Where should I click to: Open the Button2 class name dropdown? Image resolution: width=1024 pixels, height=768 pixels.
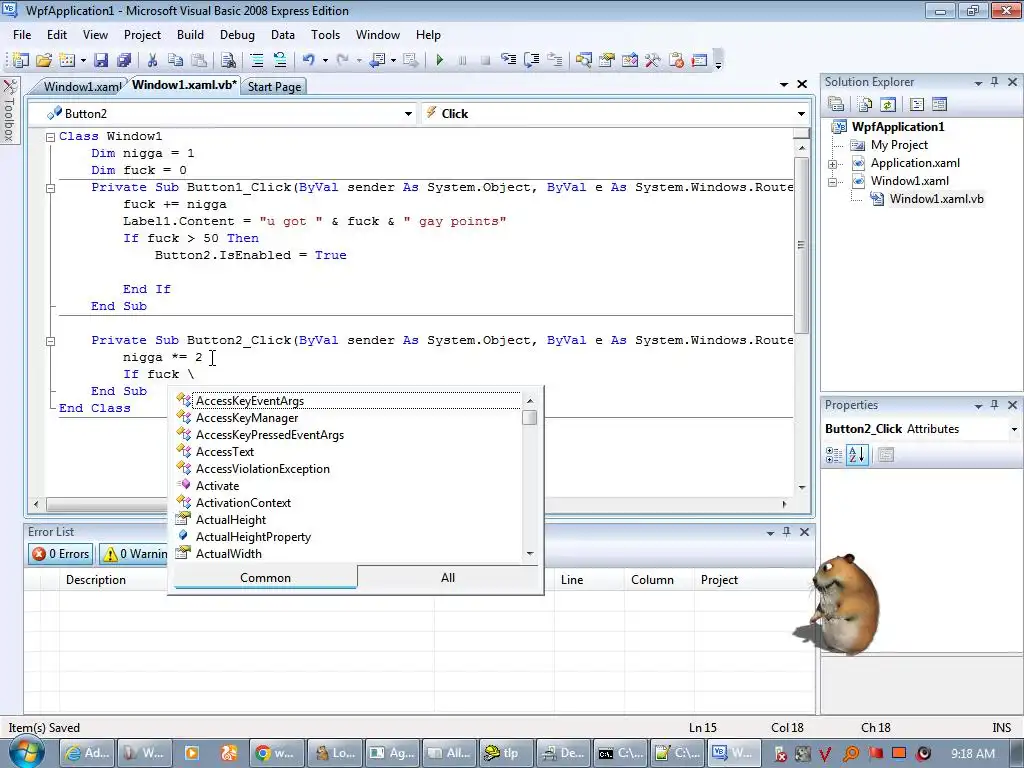pyautogui.click(x=408, y=114)
